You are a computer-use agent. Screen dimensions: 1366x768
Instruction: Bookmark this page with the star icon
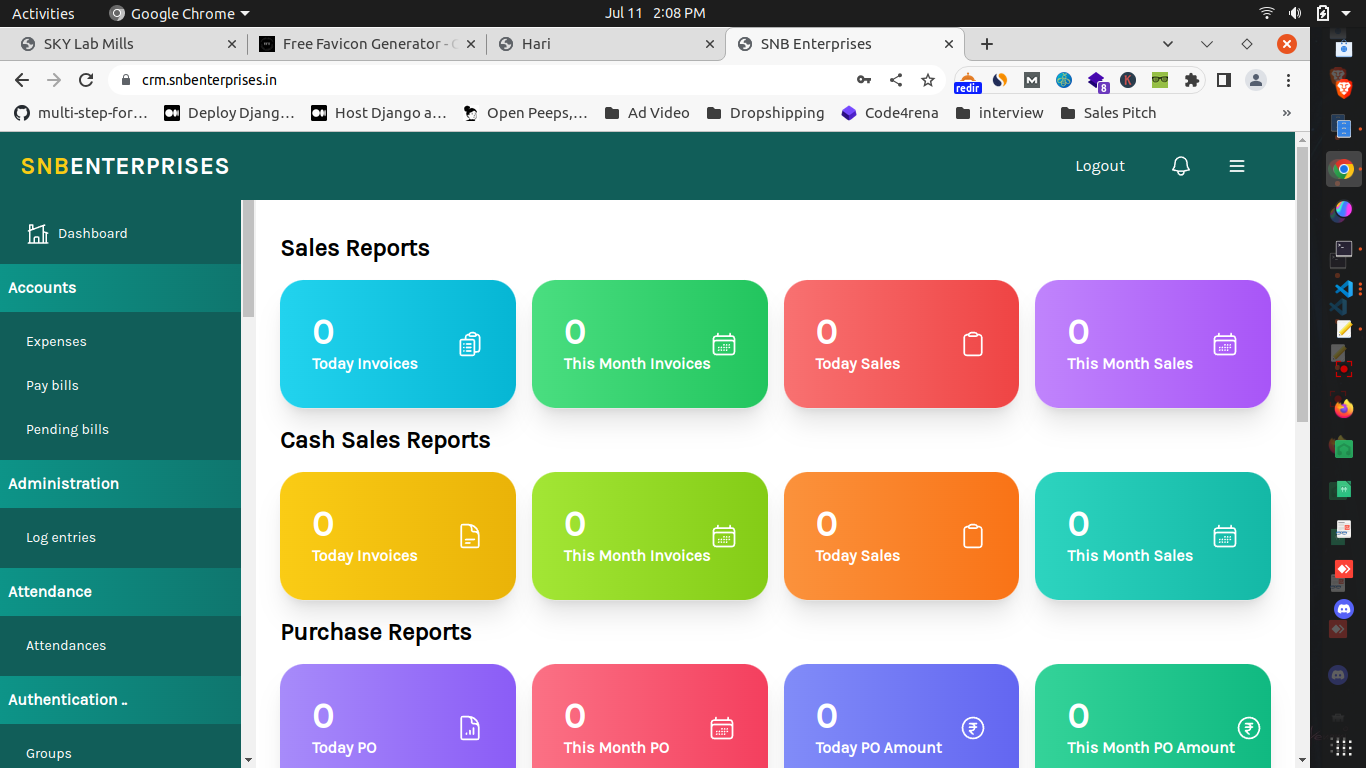click(928, 80)
